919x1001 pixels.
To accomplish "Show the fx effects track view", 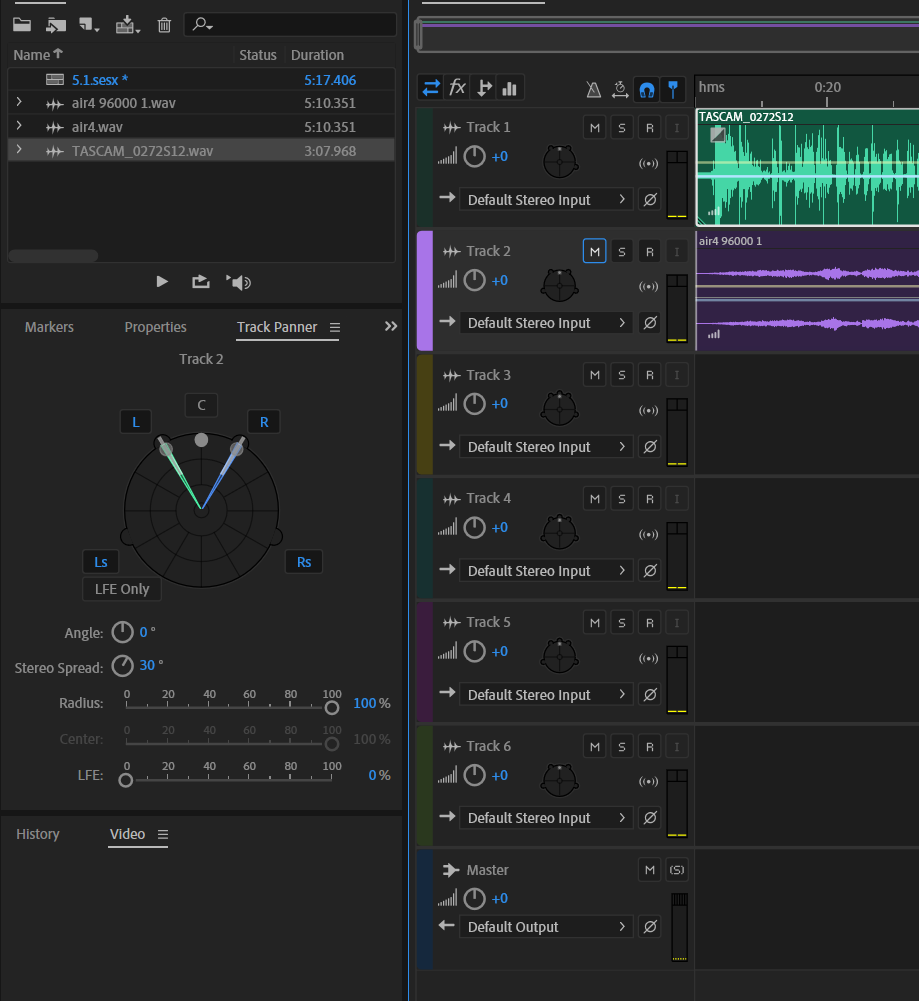I will [457, 88].
